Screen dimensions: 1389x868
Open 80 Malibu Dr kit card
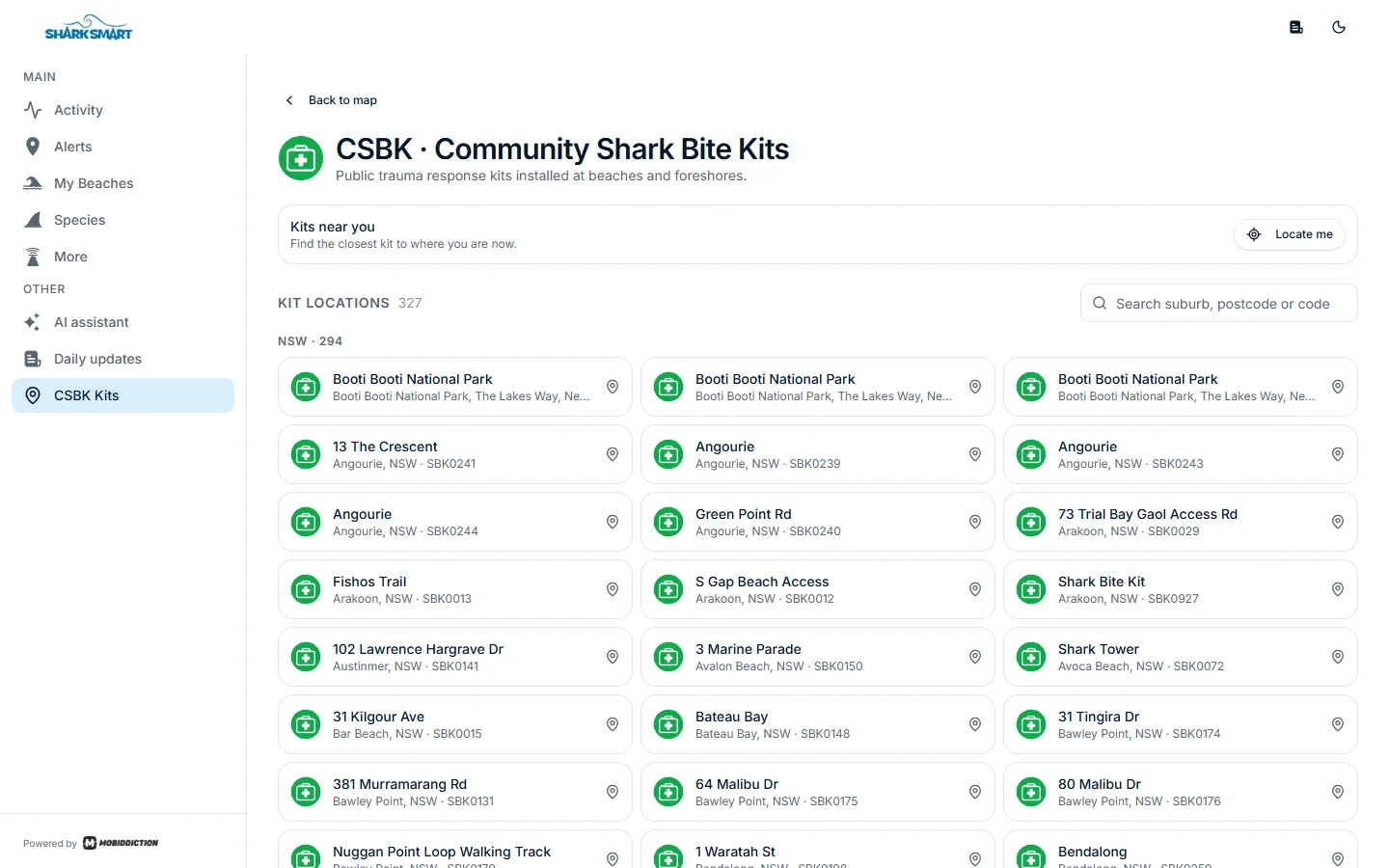click(x=1181, y=792)
